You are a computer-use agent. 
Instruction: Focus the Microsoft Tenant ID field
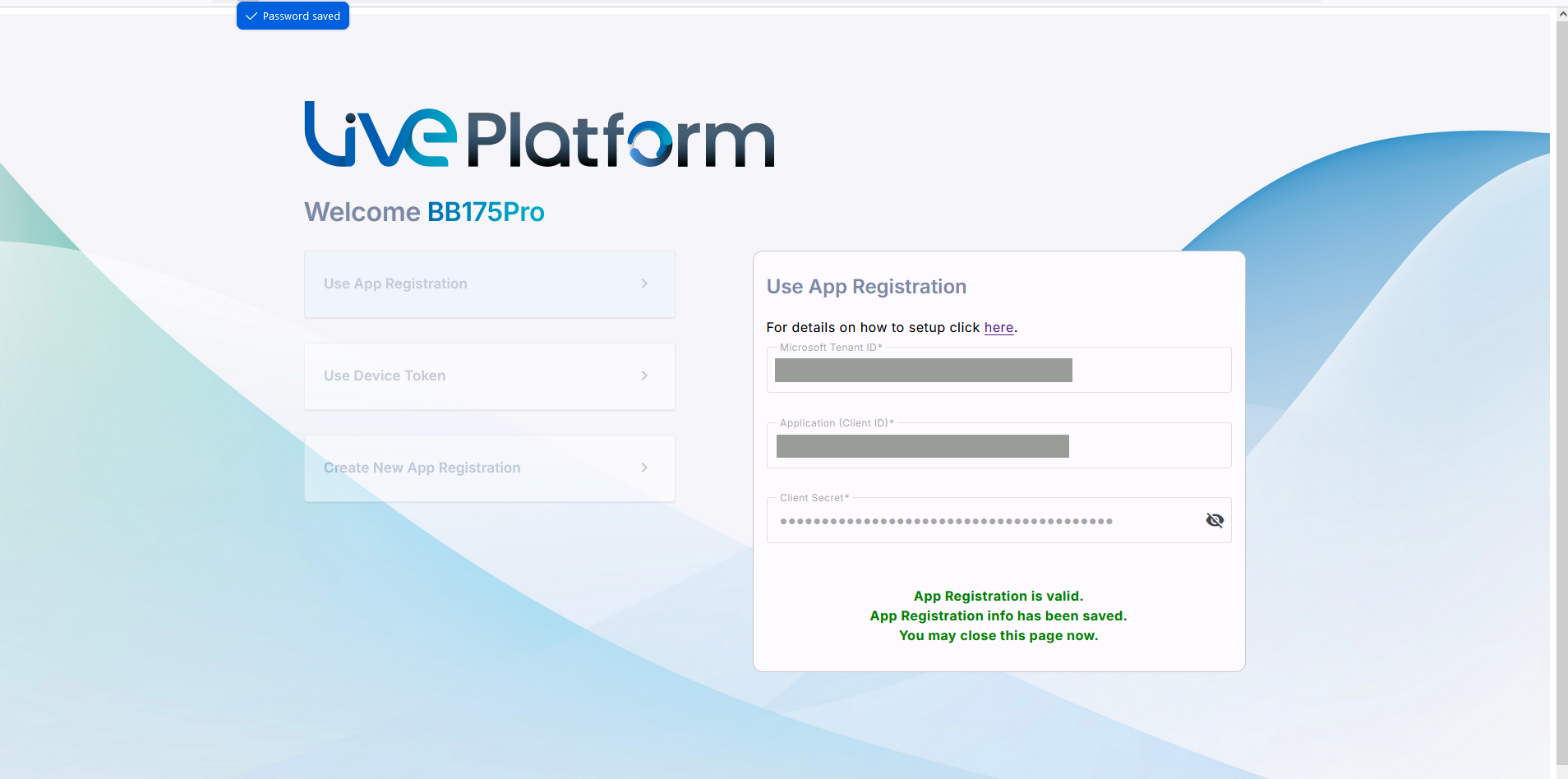tap(998, 370)
